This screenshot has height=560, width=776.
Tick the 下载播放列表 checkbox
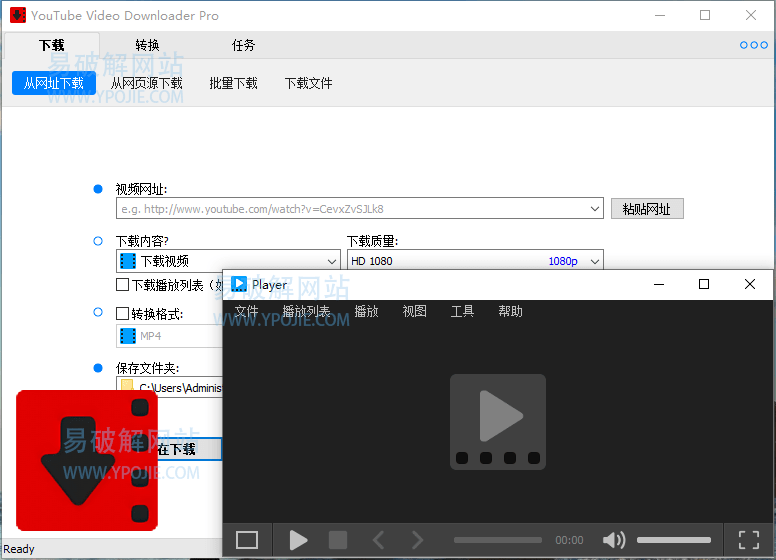point(122,285)
